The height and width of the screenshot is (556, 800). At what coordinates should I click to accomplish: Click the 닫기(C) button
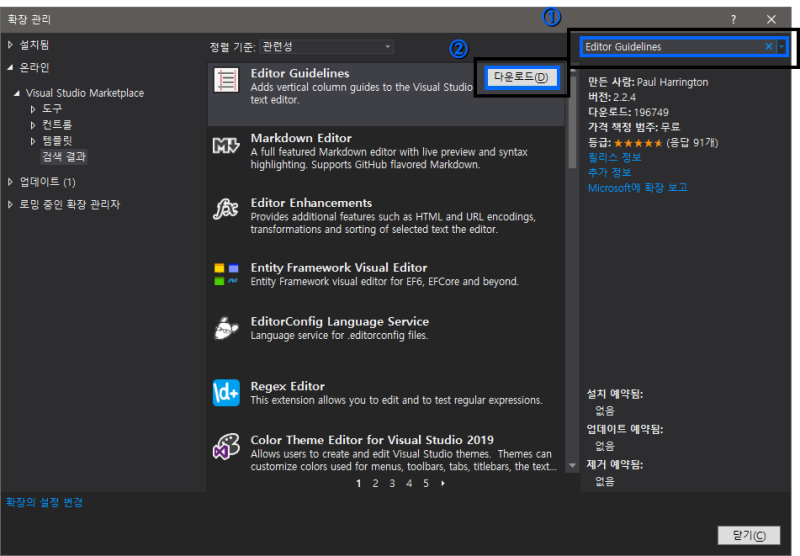pyautogui.click(x=748, y=535)
